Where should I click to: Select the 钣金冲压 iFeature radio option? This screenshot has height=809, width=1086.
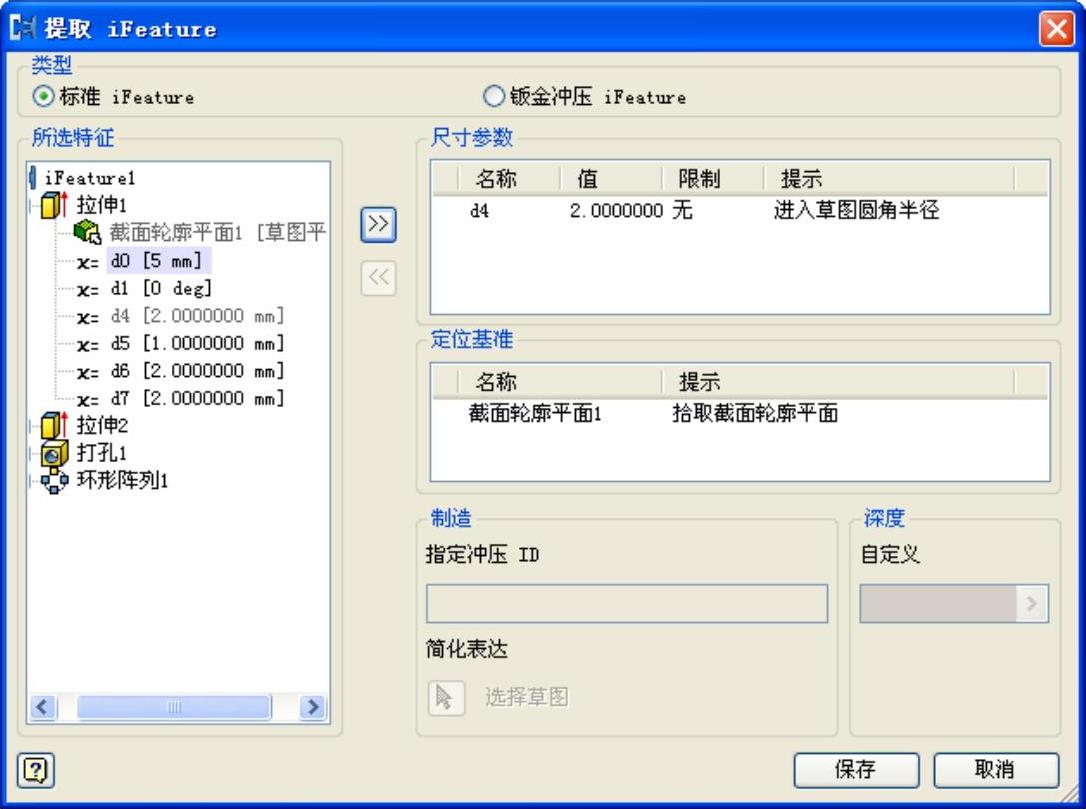coord(494,96)
